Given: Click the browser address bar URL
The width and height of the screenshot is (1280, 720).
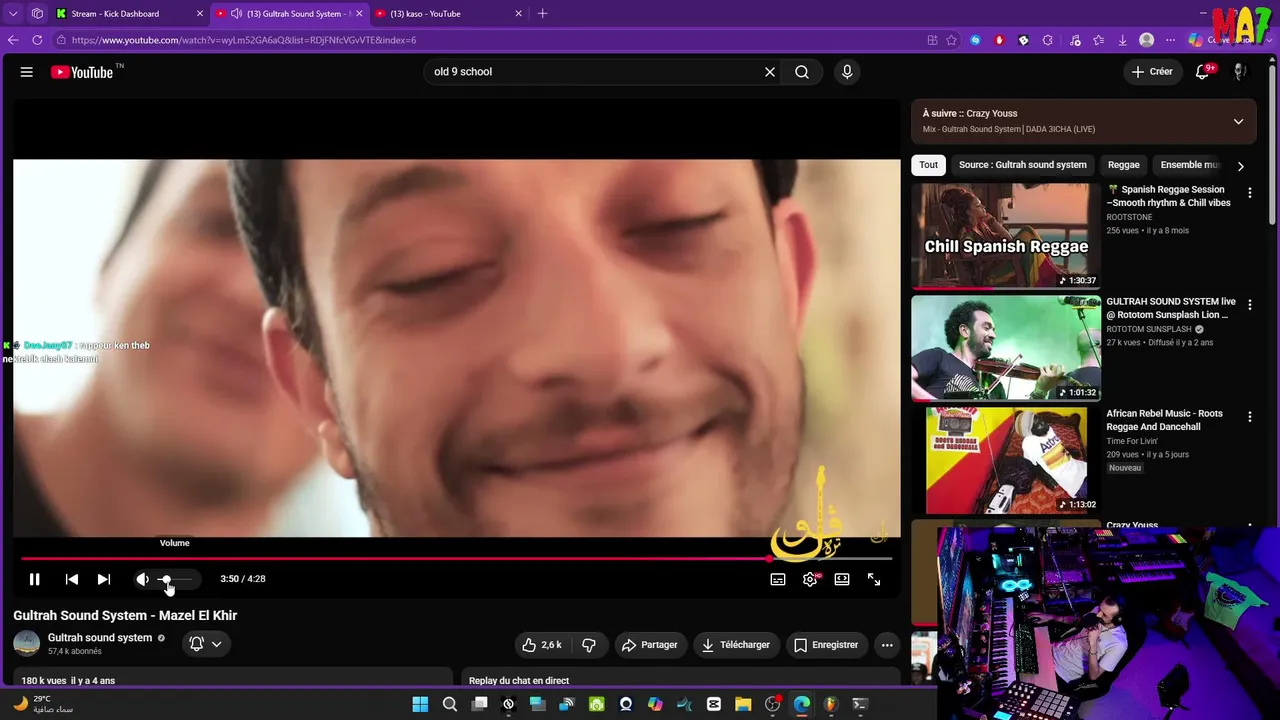Looking at the screenshot, I should click(244, 40).
